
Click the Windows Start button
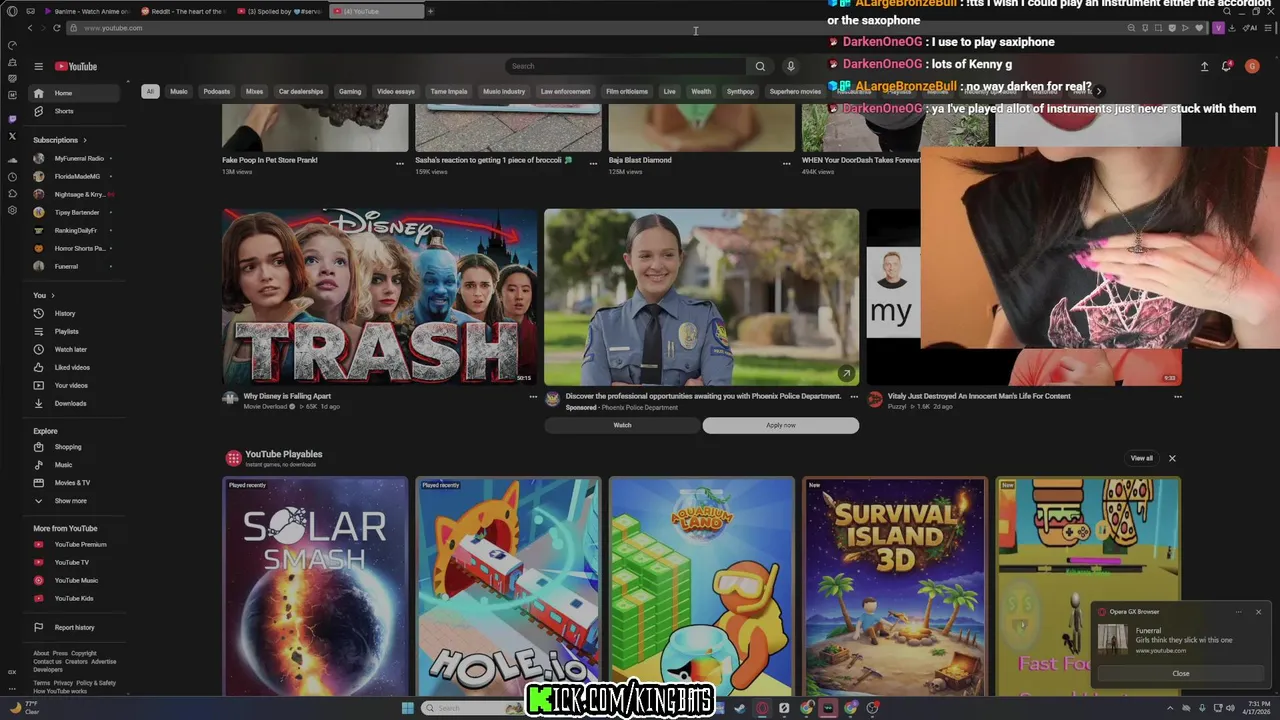click(x=408, y=708)
